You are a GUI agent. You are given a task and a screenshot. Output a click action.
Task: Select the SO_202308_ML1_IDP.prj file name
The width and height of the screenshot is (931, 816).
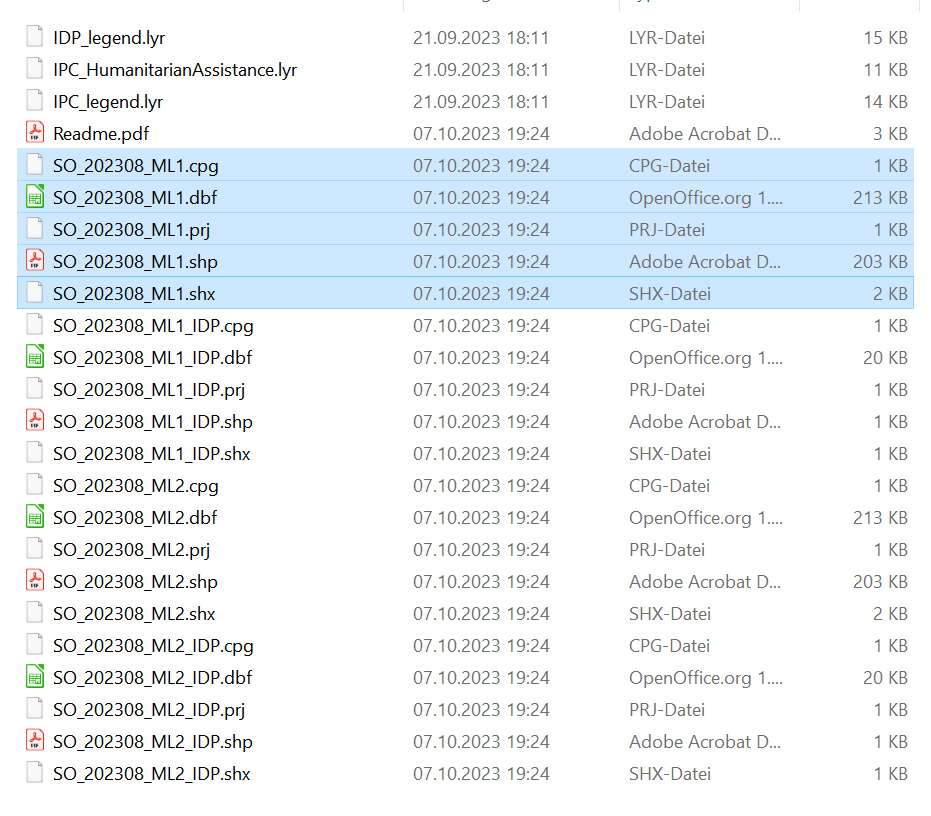pos(149,389)
